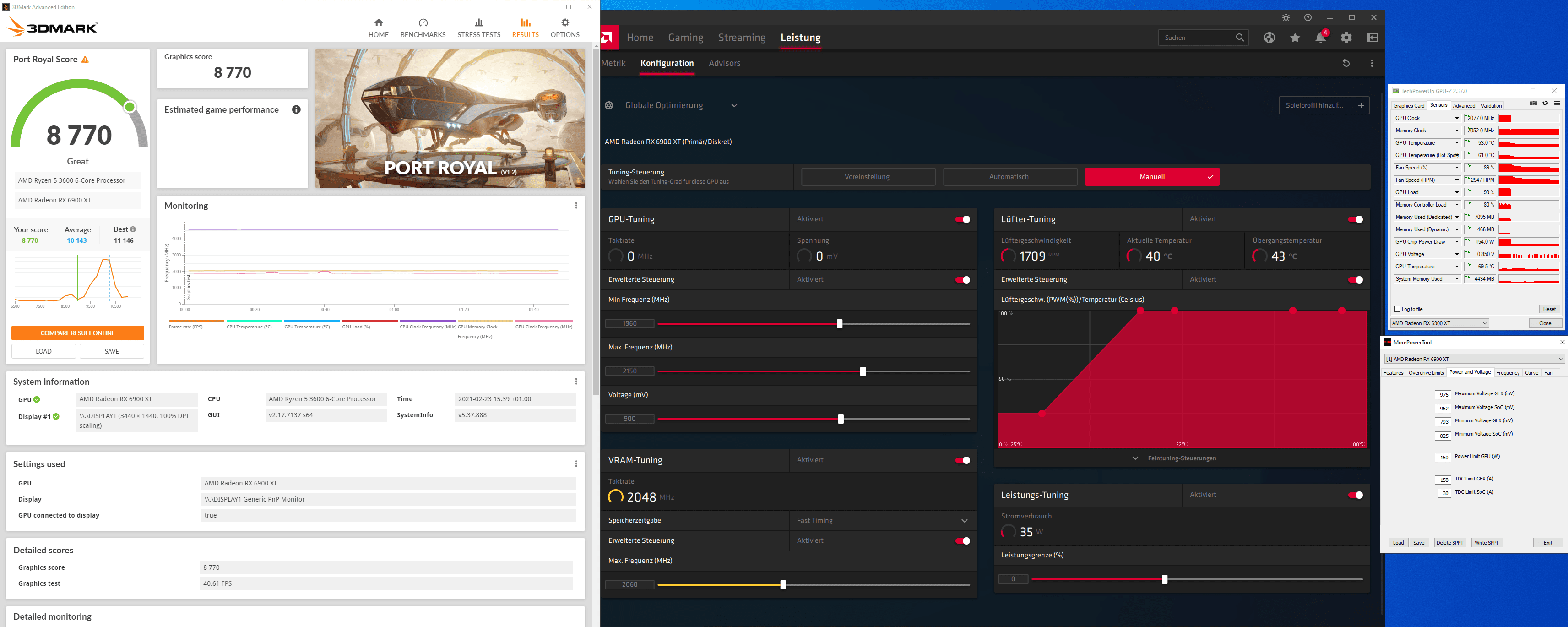Click the info icon beside Estimated game performance
This screenshot has height=627, width=1568.
point(297,109)
